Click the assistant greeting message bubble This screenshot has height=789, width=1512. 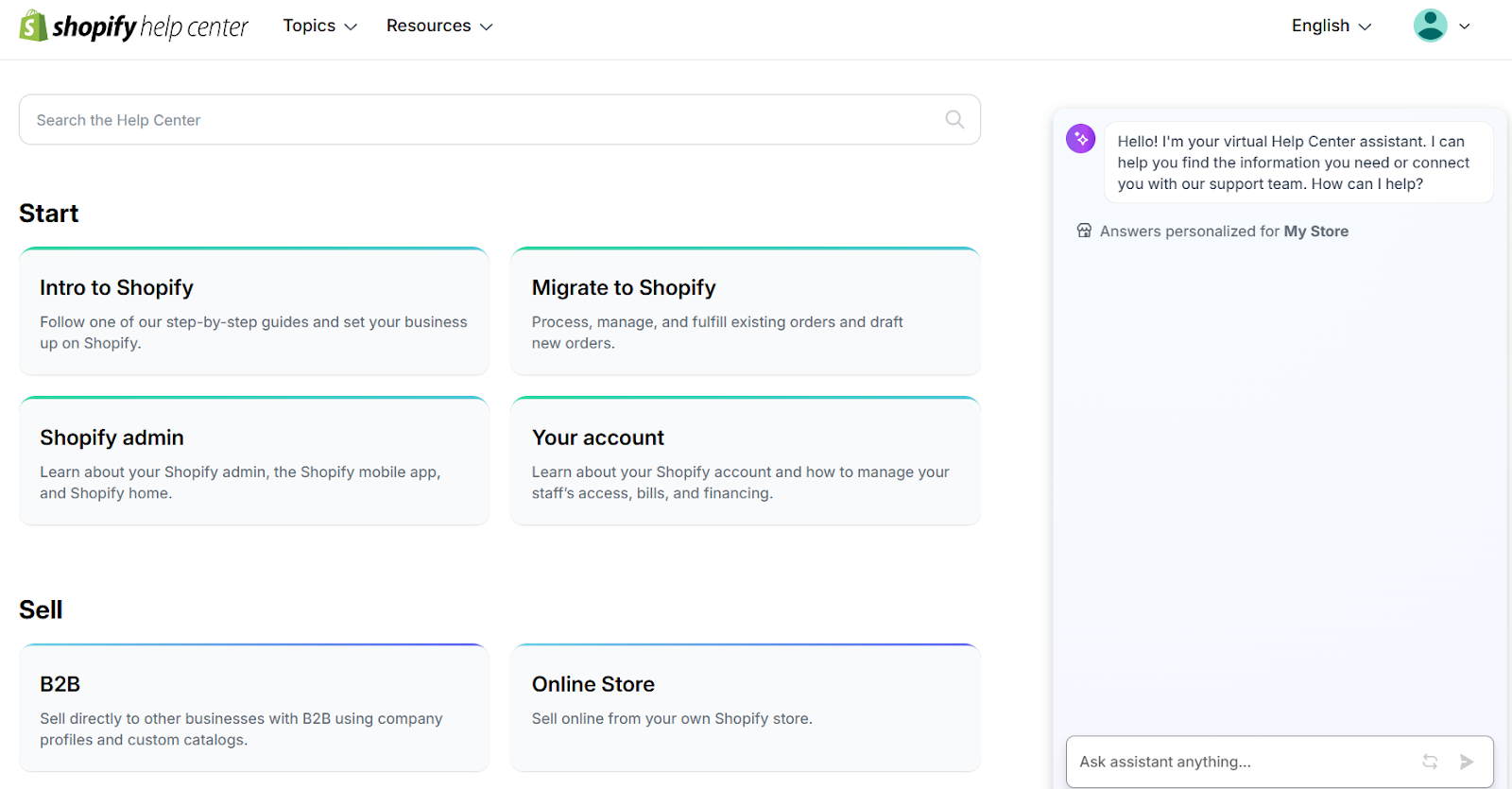tap(1298, 163)
